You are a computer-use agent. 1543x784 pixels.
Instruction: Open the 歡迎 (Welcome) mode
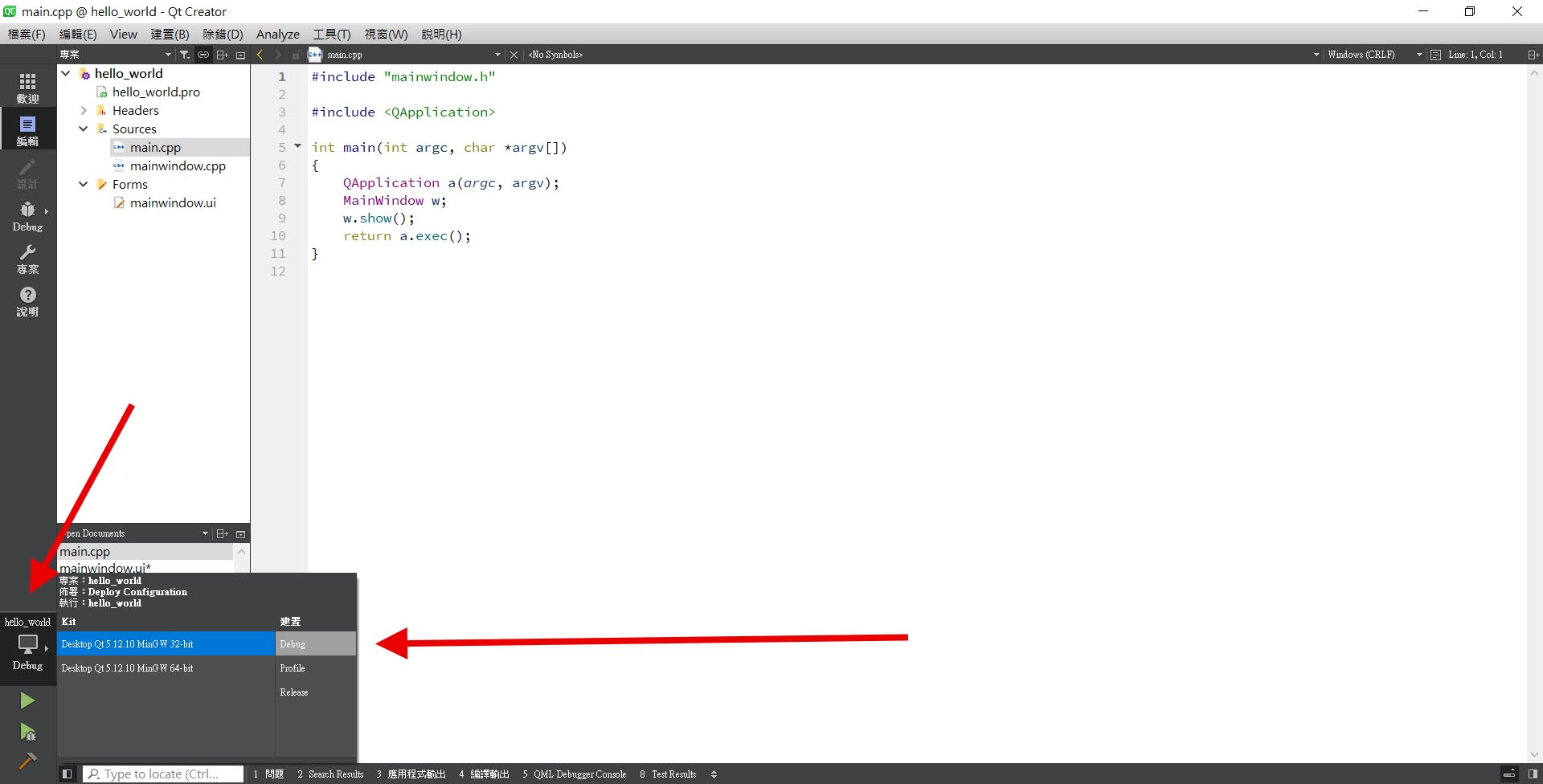tap(27, 88)
